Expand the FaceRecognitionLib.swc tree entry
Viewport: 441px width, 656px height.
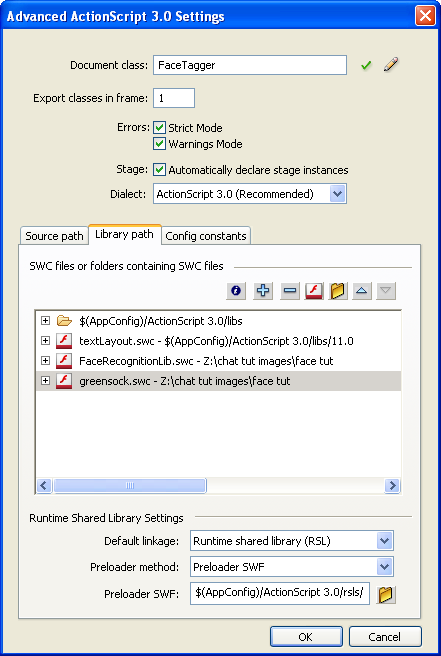pos(46,360)
